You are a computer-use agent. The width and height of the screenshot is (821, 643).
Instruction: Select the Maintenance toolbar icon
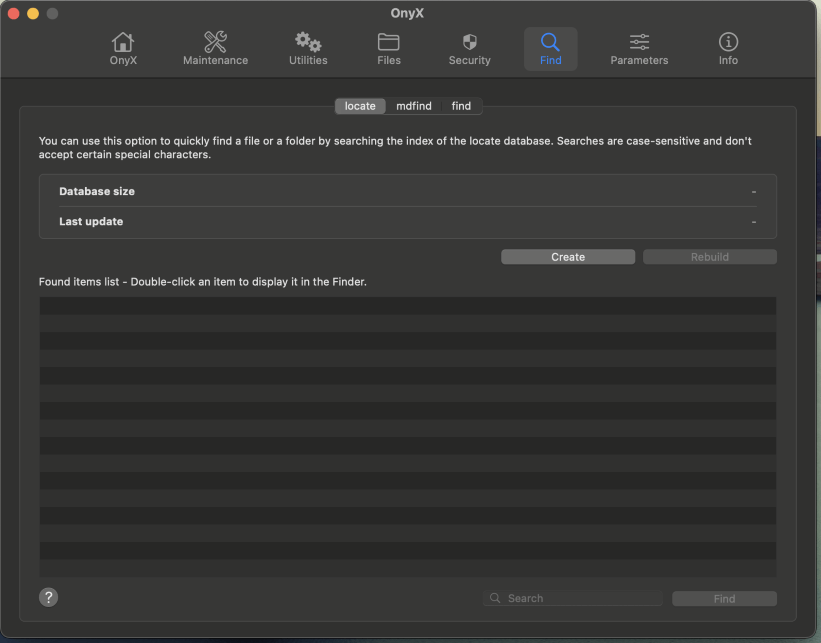click(x=215, y=48)
